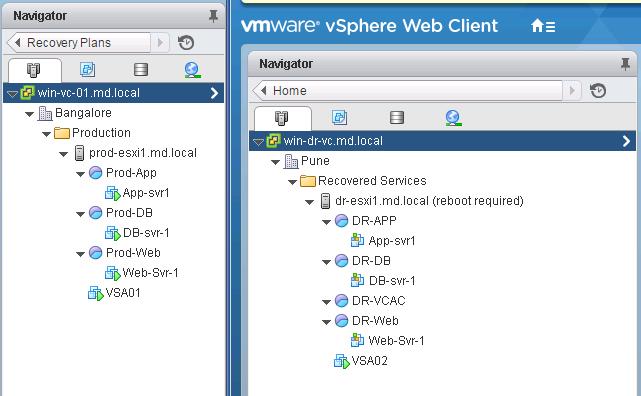This screenshot has width=641, height=396.
Task: Click the VSA01 VM icon
Action: [96, 293]
